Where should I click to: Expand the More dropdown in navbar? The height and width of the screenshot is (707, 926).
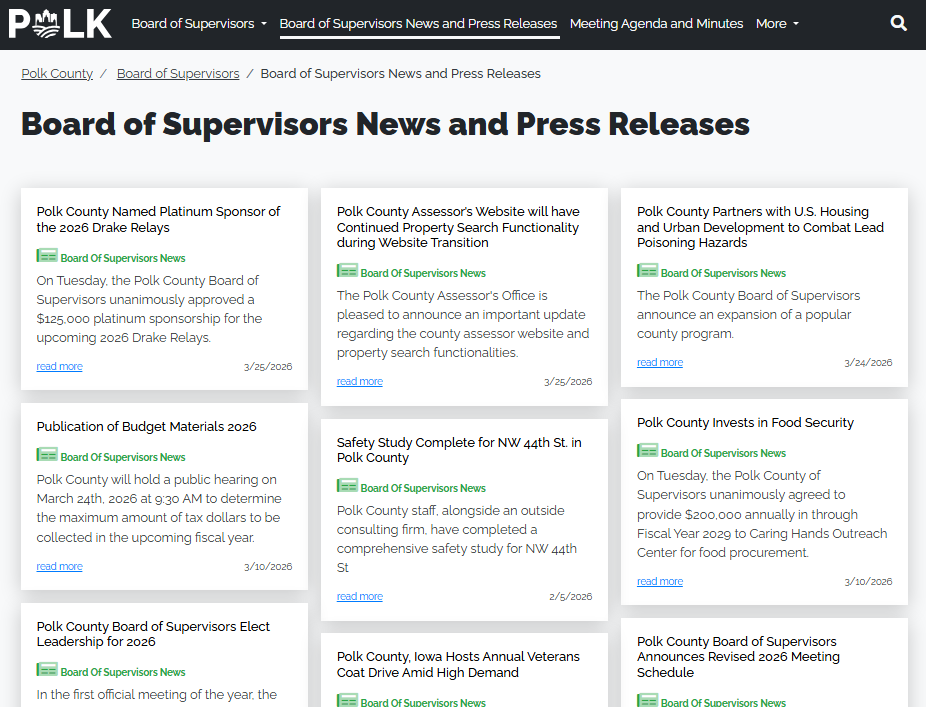(x=777, y=23)
